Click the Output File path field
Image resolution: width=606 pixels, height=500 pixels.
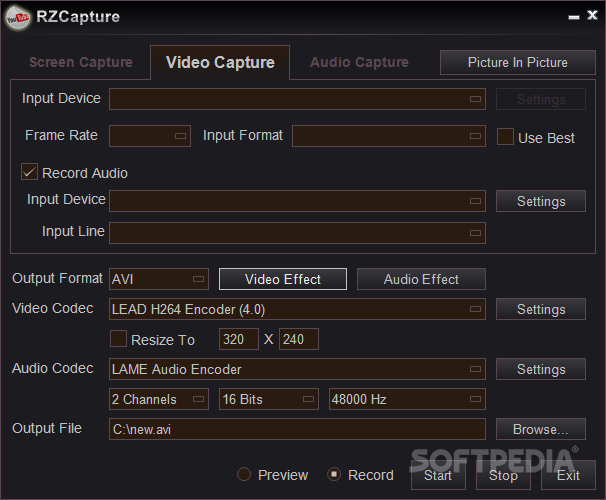297,429
